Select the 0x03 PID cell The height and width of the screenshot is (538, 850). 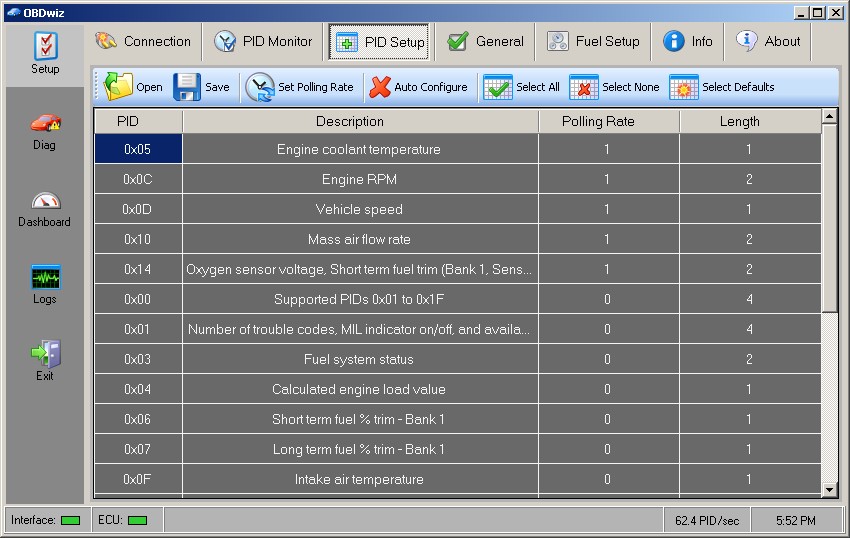tap(138, 359)
